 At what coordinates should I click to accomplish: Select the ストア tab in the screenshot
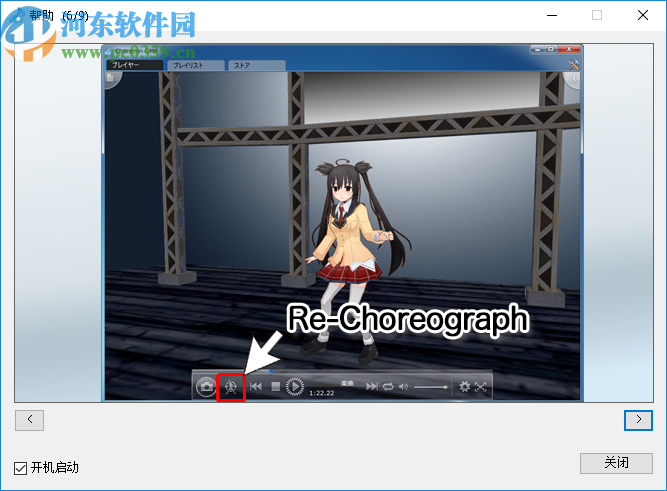click(x=257, y=65)
